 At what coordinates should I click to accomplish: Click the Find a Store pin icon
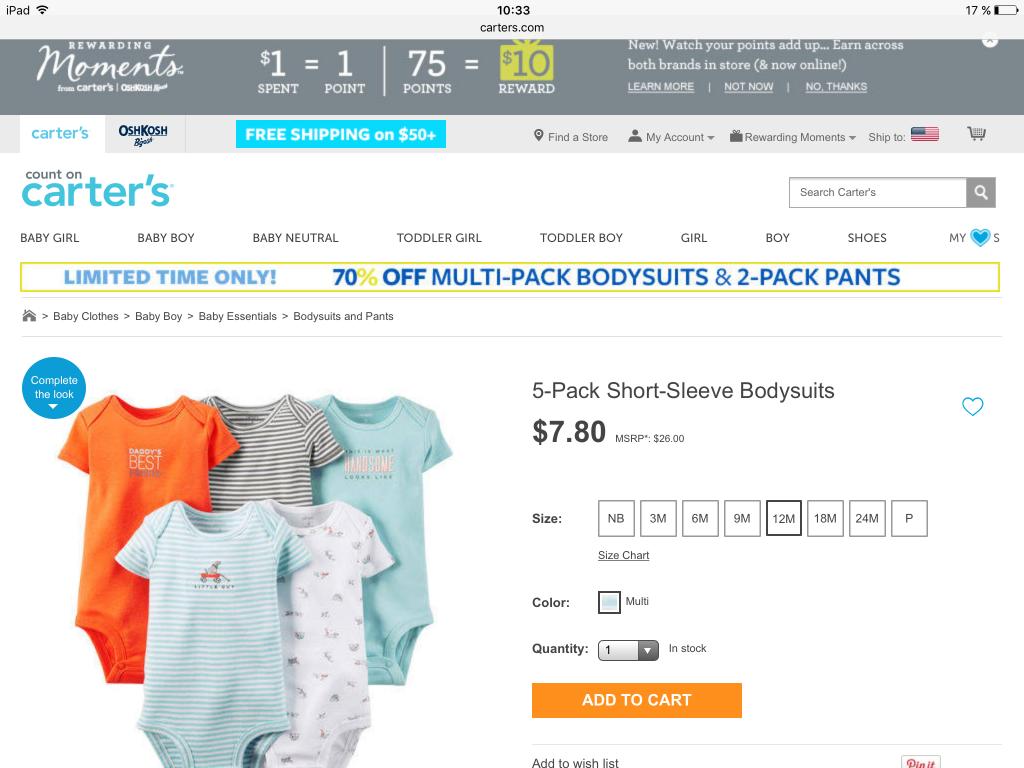(538, 135)
